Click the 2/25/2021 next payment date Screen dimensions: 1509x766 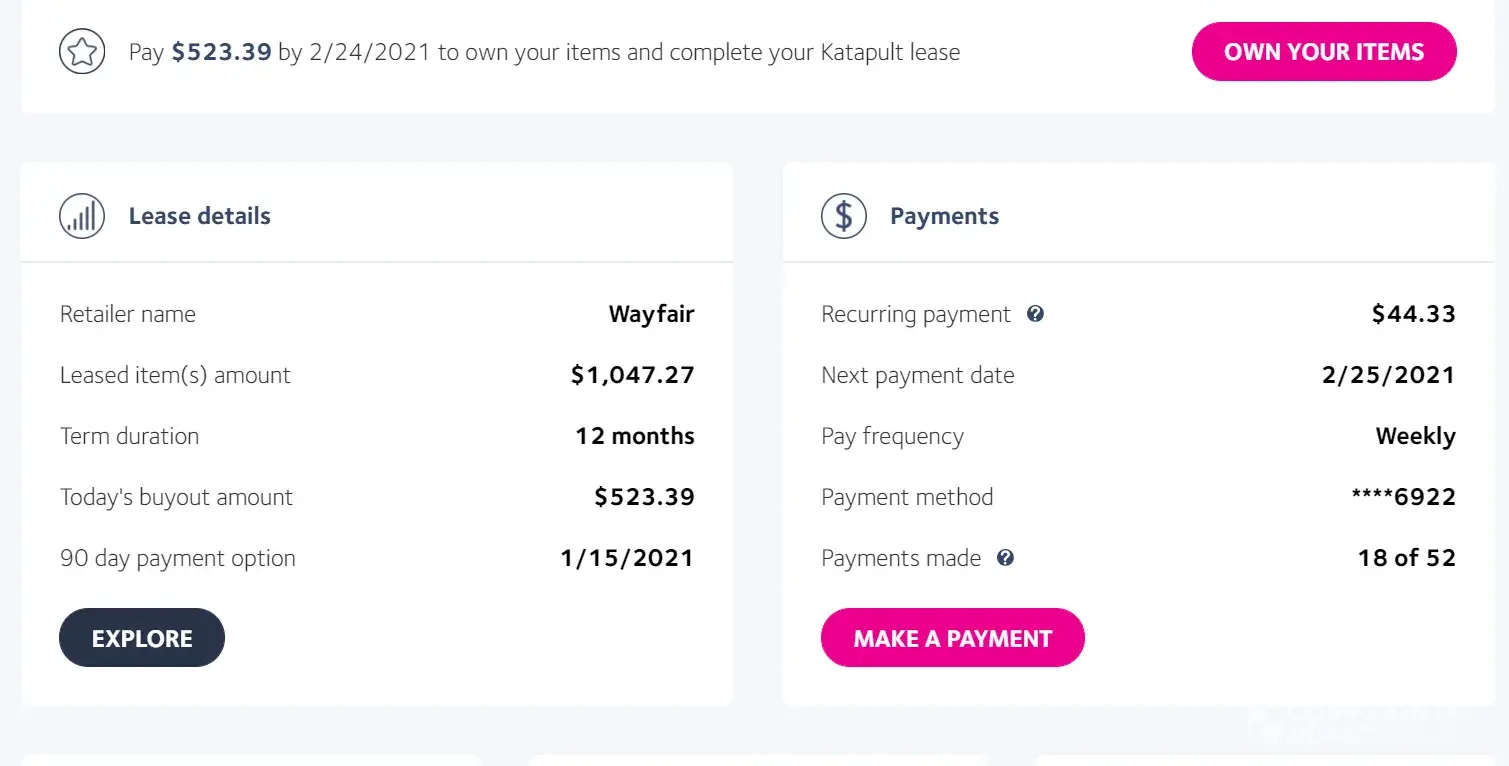pos(1388,375)
